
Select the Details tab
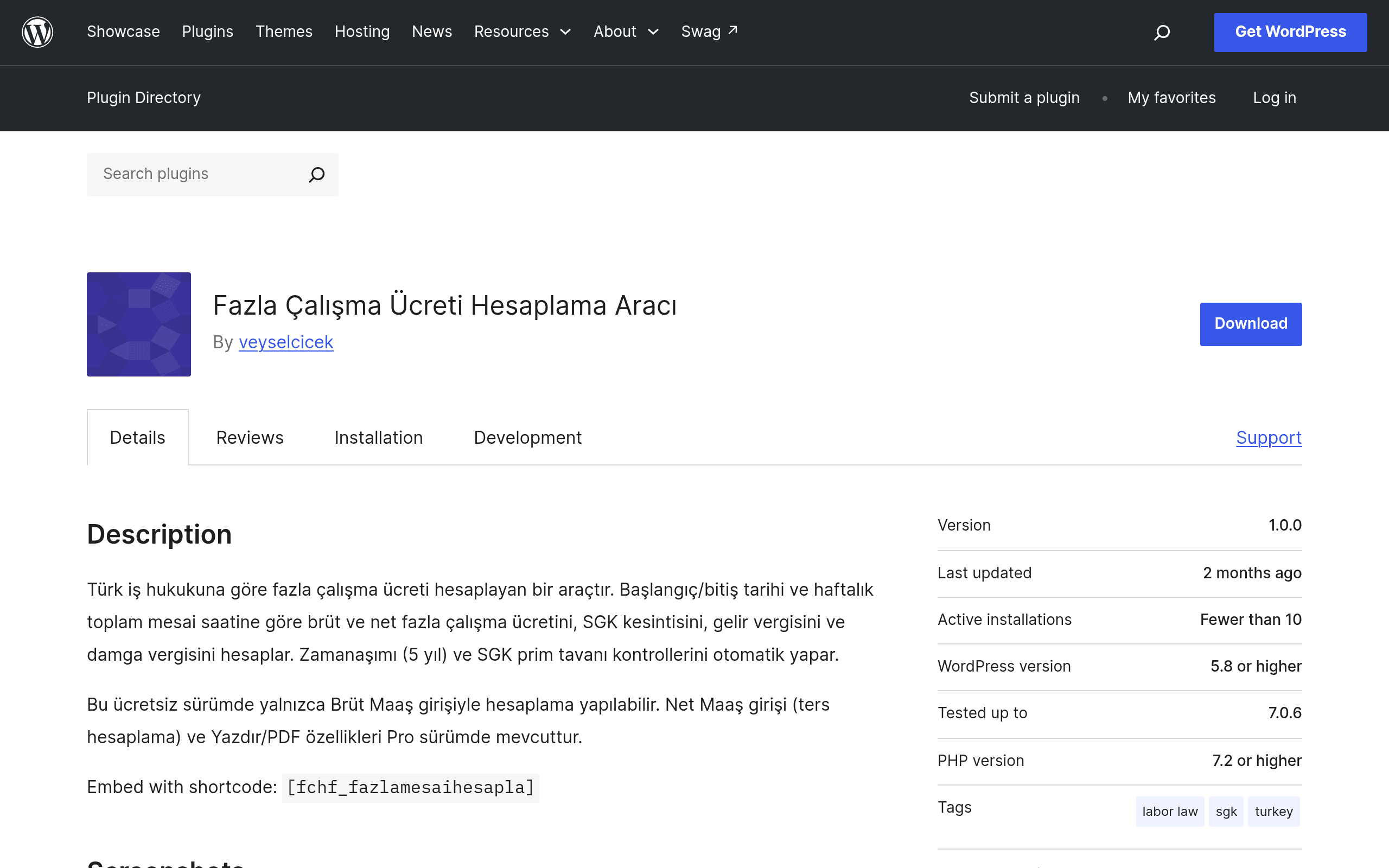(138, 437)
